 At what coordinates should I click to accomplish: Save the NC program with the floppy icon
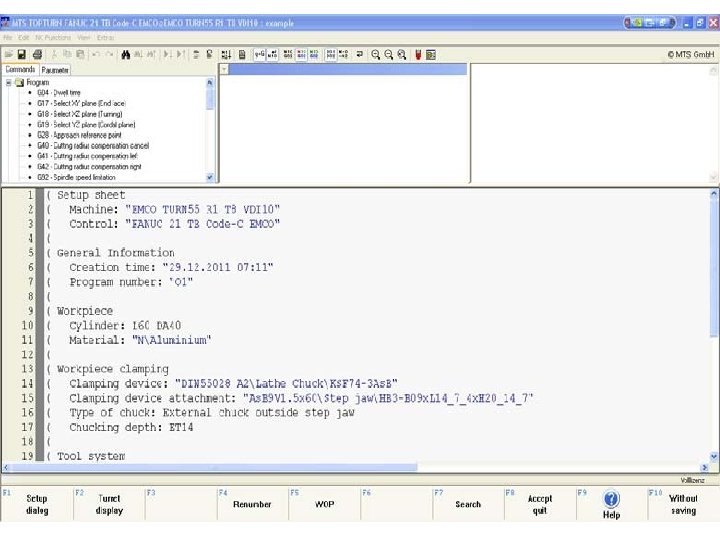tap(22, 55)
